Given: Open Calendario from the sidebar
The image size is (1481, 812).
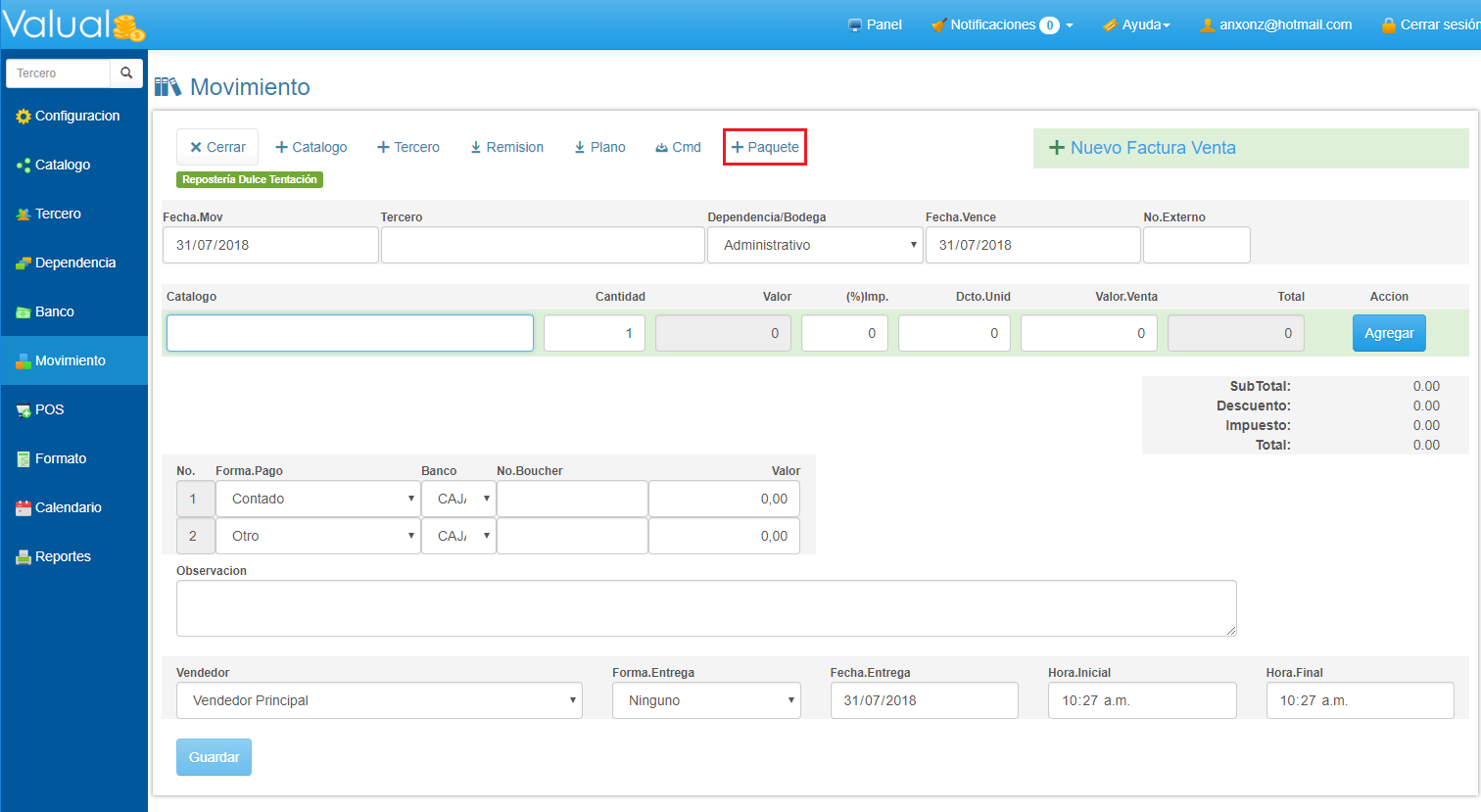Looking at the screenshot, I should (68, 507).
